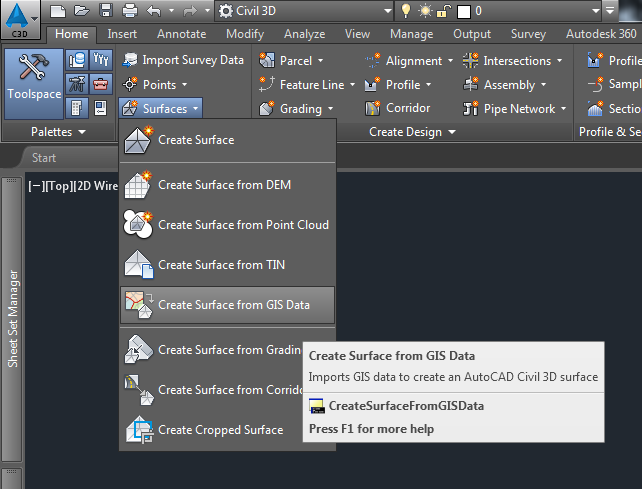Image resolution: width=642 pixels, height=489 pixels.
Task: Click the New drawing icon
Action: click(58, 11)
